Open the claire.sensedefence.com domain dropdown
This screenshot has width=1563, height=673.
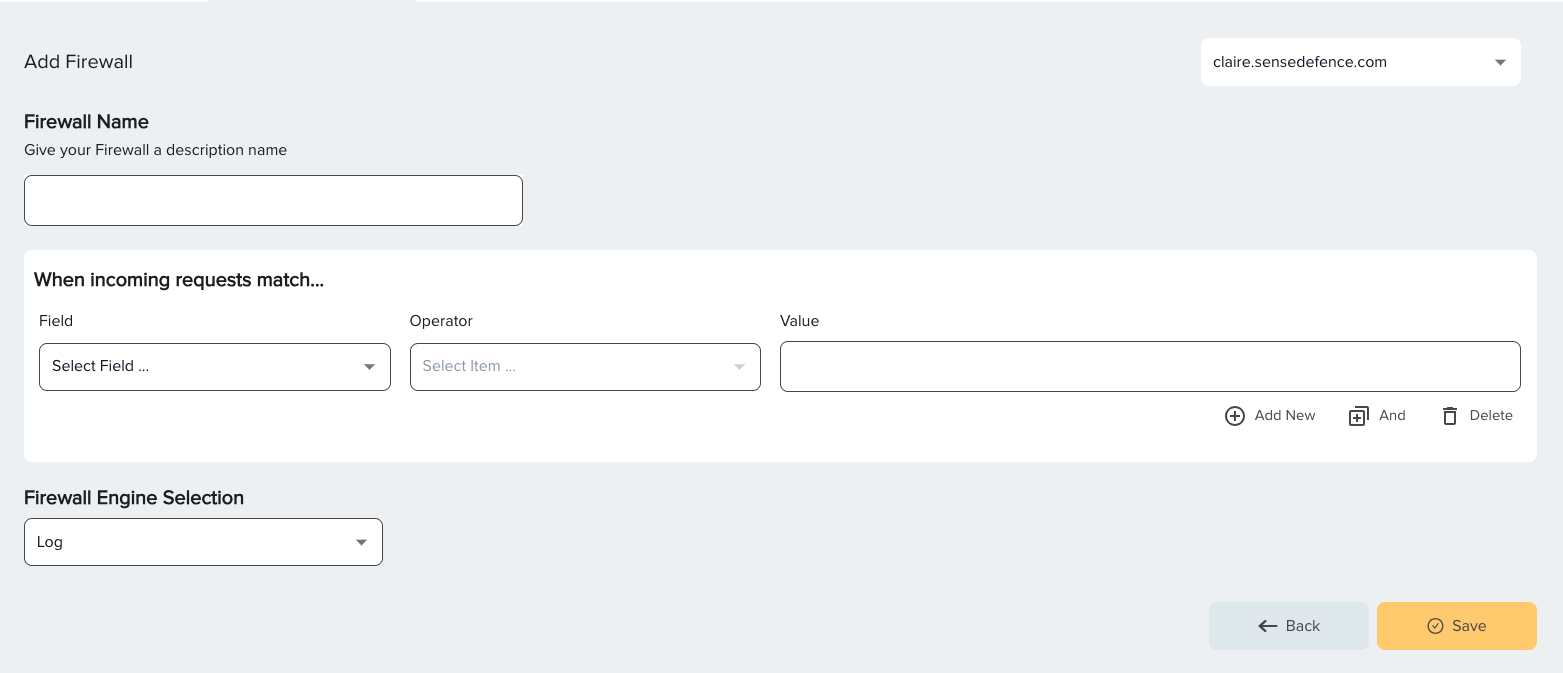1360,62
